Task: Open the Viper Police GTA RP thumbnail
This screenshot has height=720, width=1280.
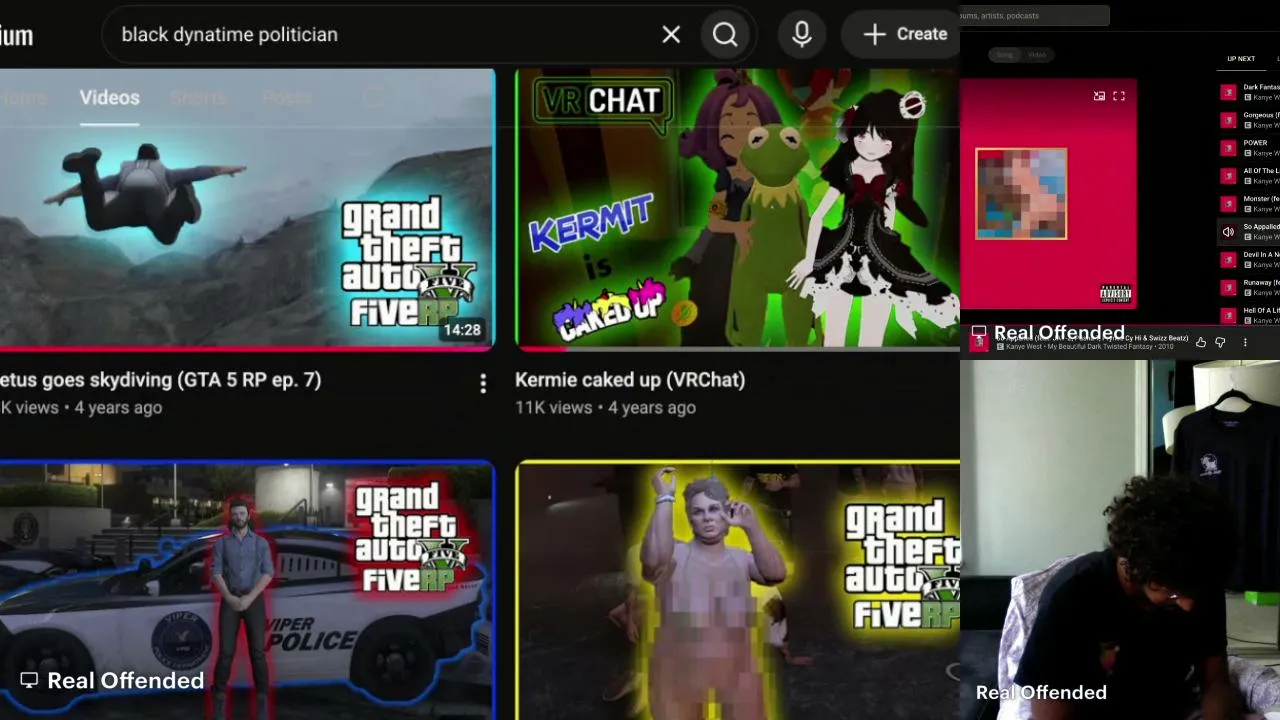Action: pos(247,590)
